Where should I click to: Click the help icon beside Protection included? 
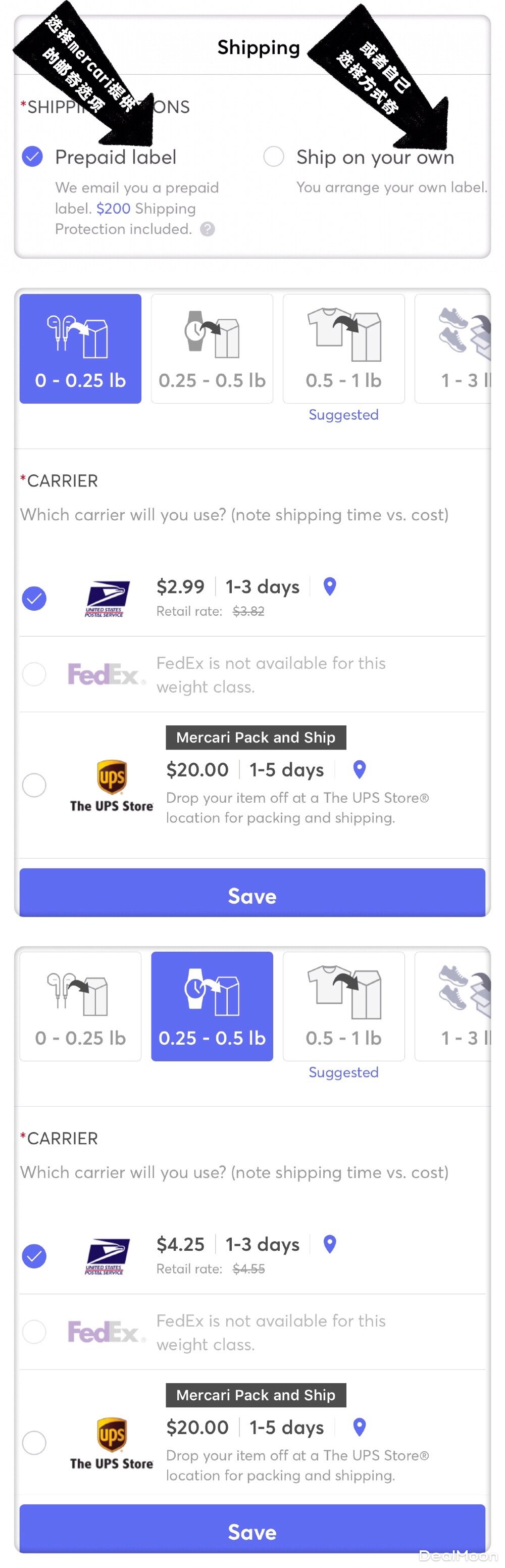[208, 229]
